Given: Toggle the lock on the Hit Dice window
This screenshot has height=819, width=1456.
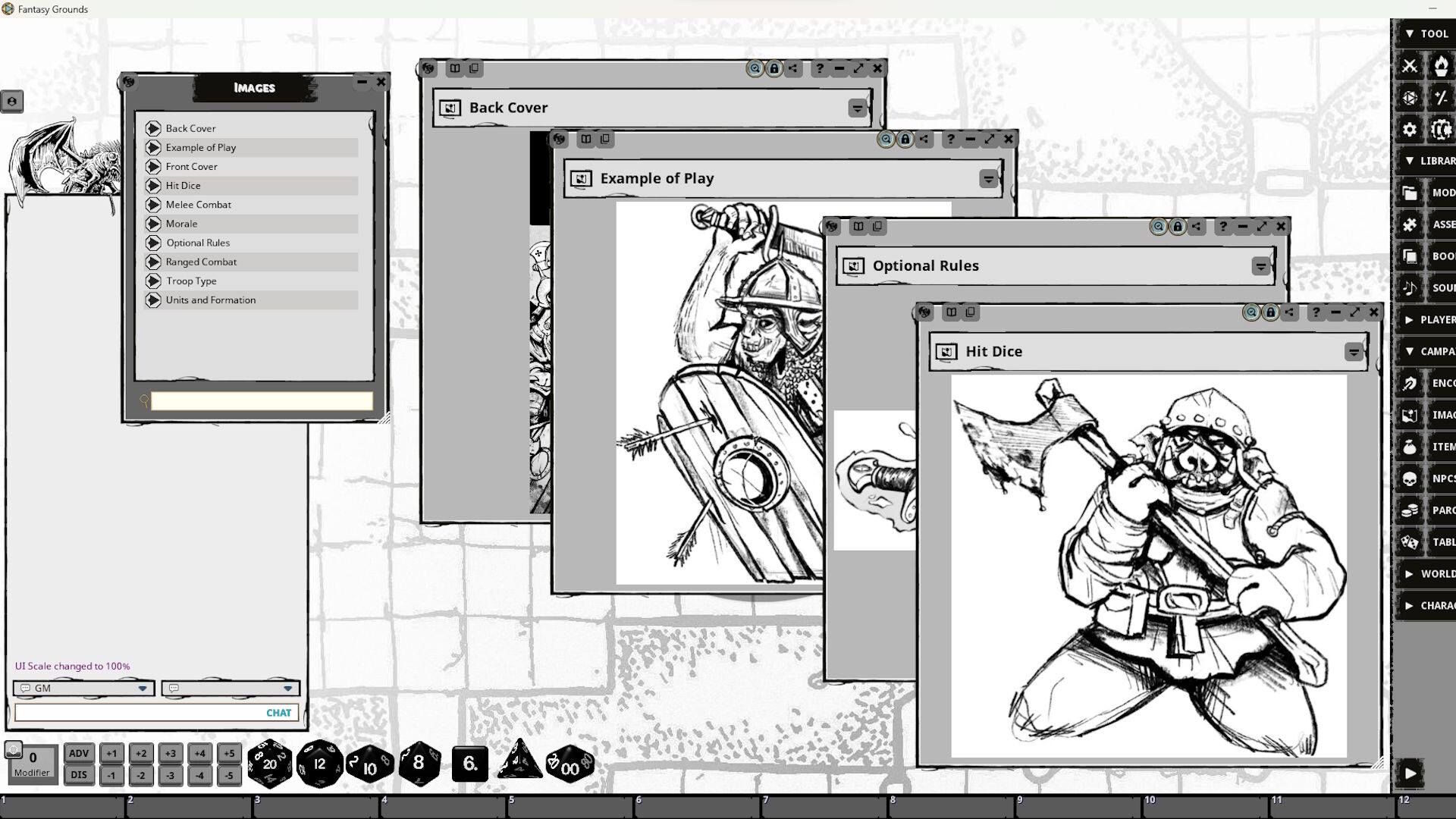Looking at the screenshot, I should click(1269, 312).
